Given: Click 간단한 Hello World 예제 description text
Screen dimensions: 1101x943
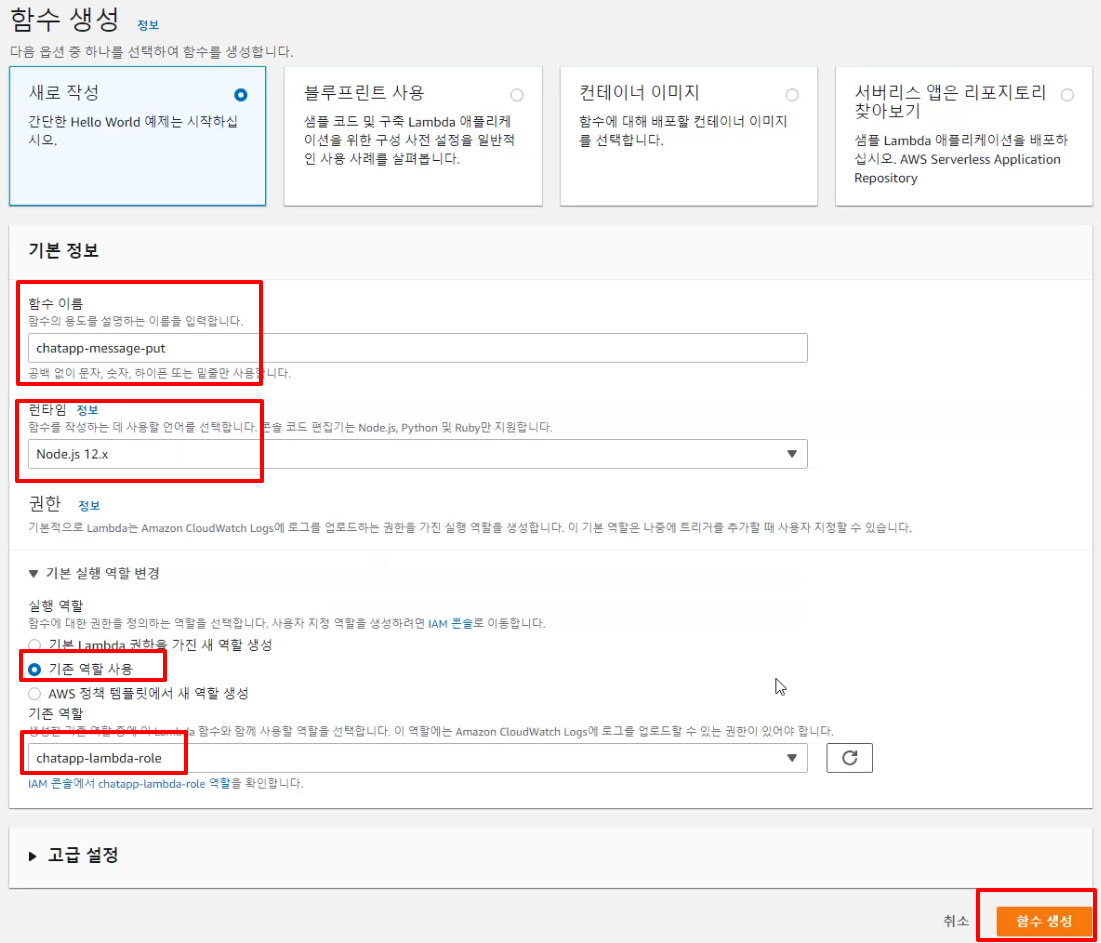Looking at the screenshot, I should pos(133,131).
